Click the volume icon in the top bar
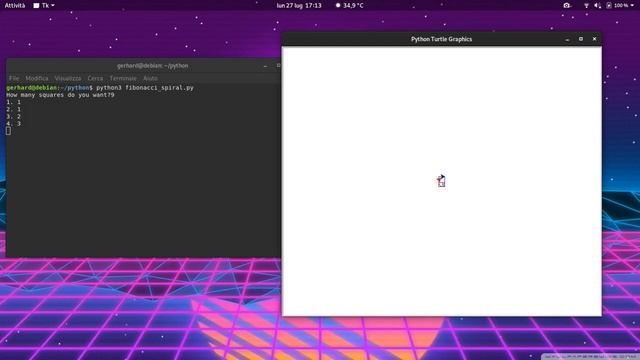Image resolution: width=640 pixels, height=360 pixels. 597,5
